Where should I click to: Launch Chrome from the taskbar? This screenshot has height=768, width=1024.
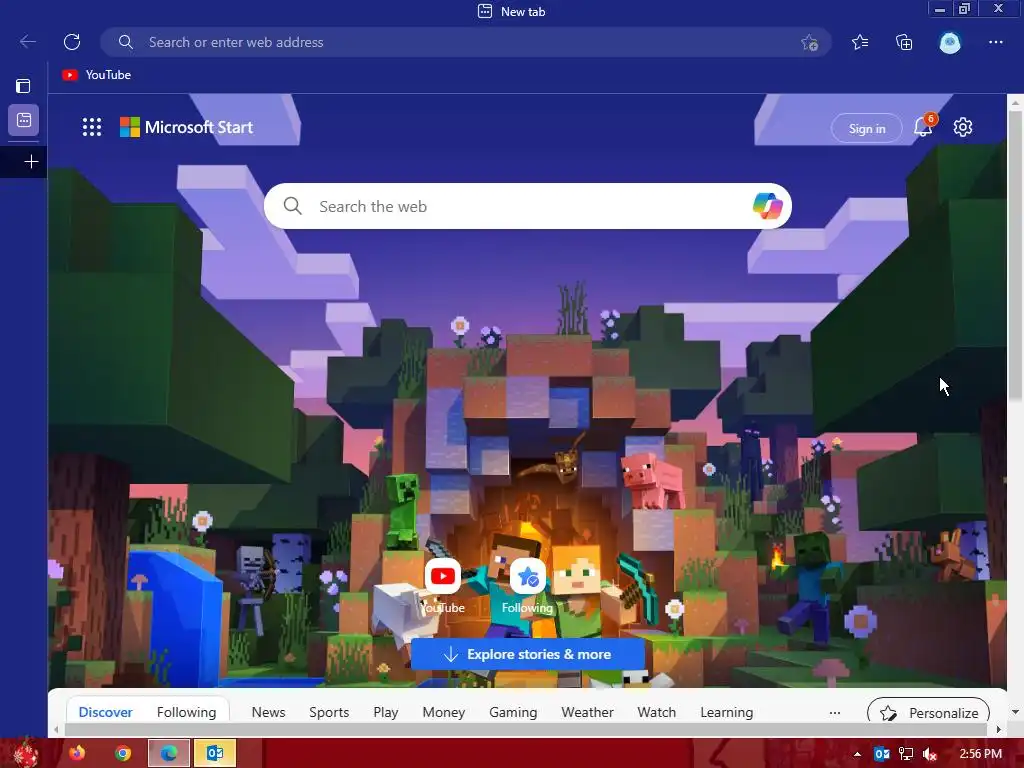(x=123, y=753)
